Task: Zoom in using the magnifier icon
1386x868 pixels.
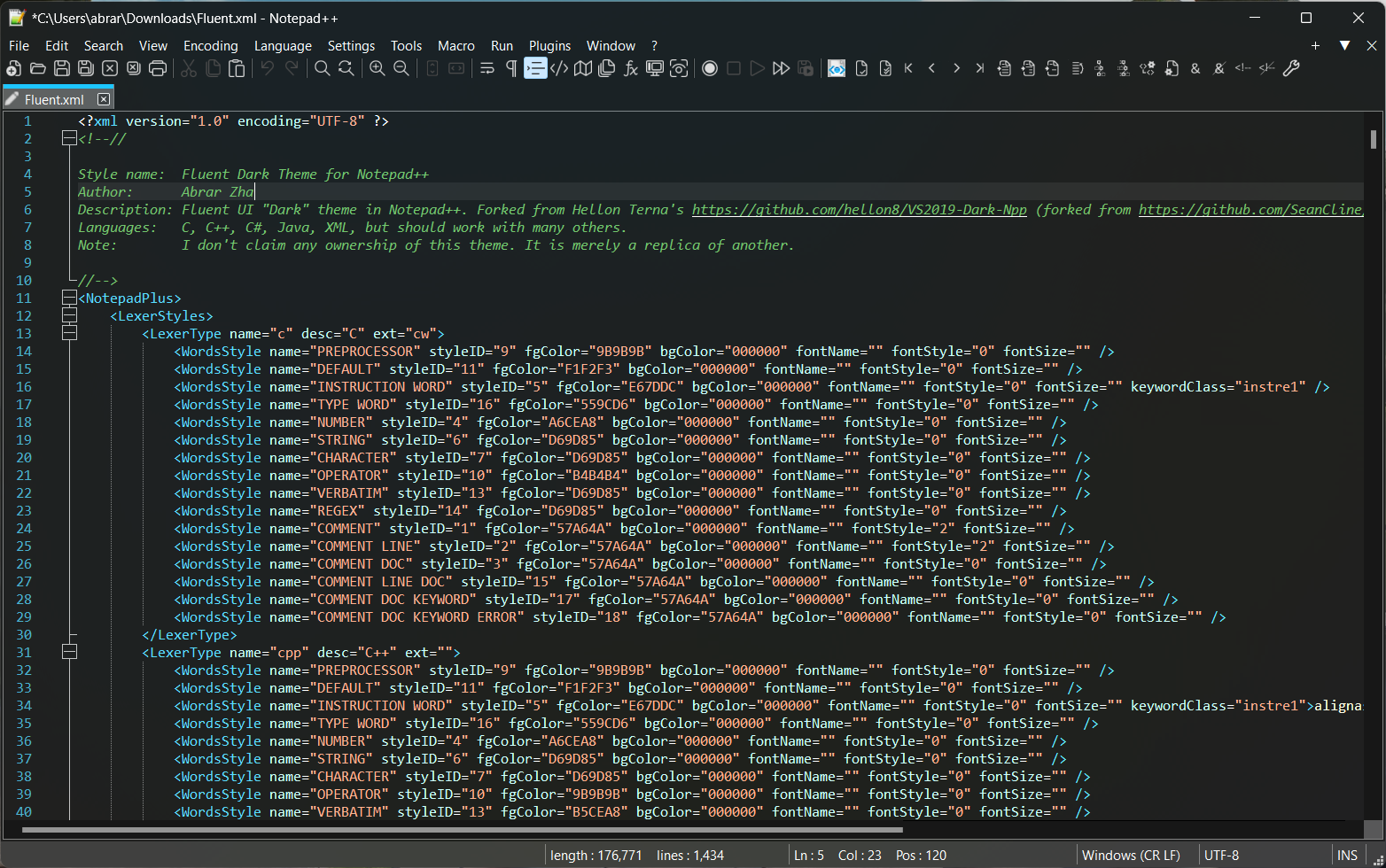Action: (377, 68)
